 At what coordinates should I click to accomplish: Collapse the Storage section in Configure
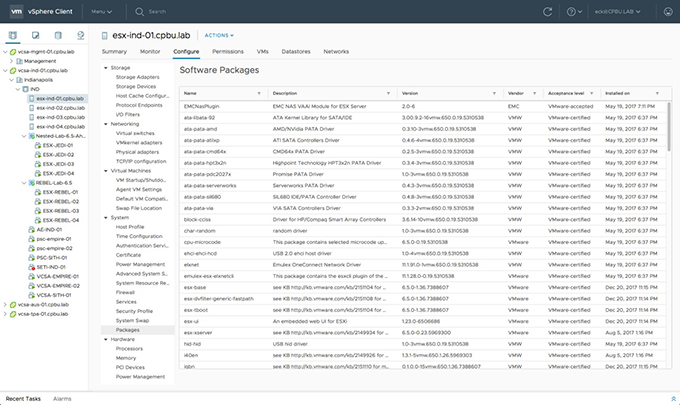click(105, 68)
